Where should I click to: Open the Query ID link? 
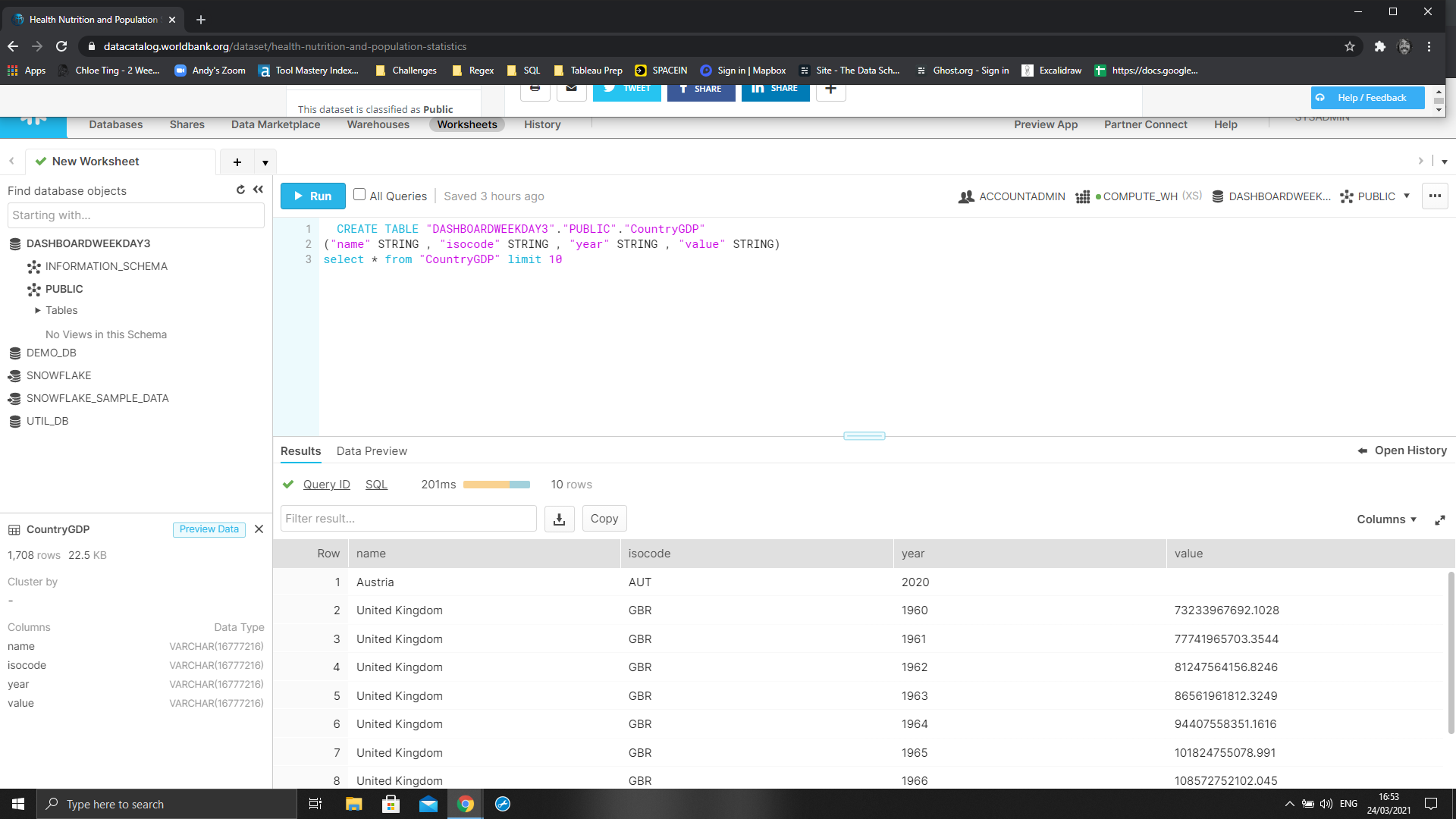tap(326, 485)
